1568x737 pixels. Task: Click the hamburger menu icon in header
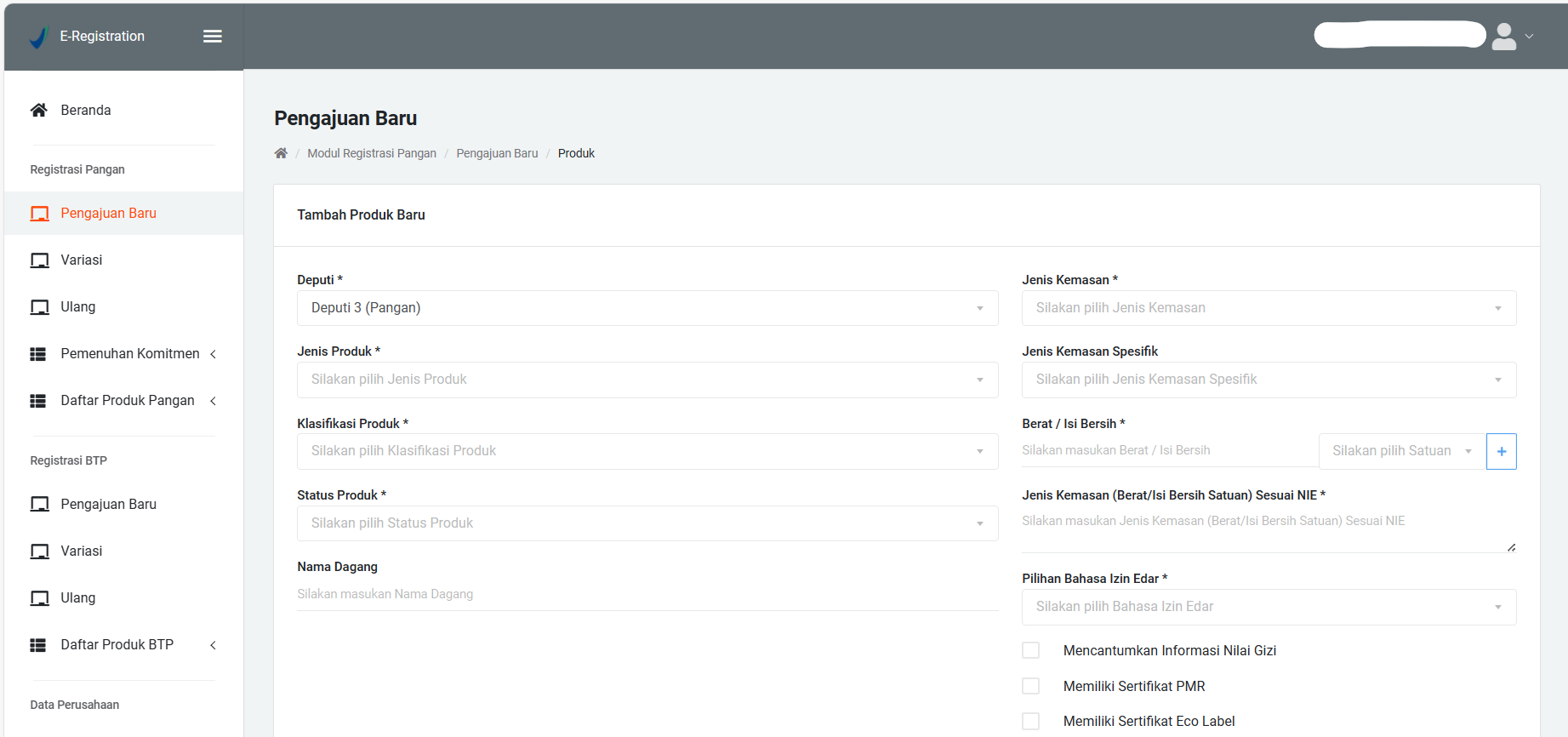coord(213,36)
